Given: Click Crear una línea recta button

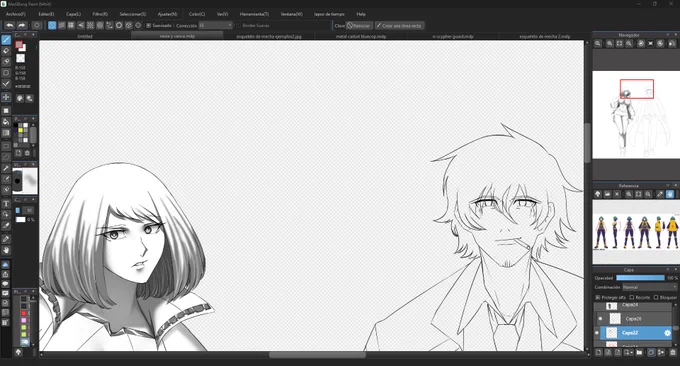Looking at the screenshot, I should coord(399,26).
